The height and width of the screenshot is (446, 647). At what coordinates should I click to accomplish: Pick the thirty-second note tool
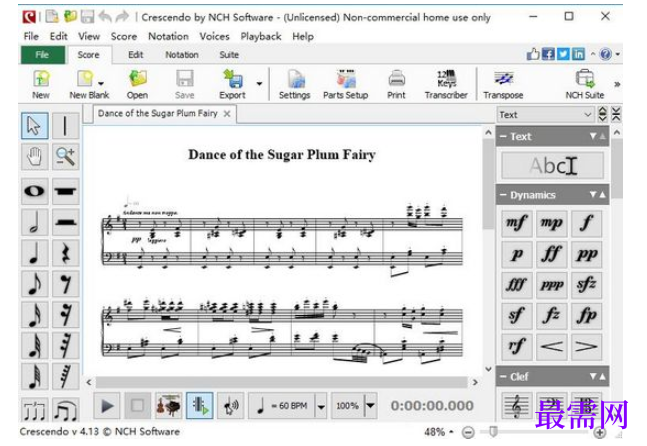pyautogui.click(x=35, y=346)
